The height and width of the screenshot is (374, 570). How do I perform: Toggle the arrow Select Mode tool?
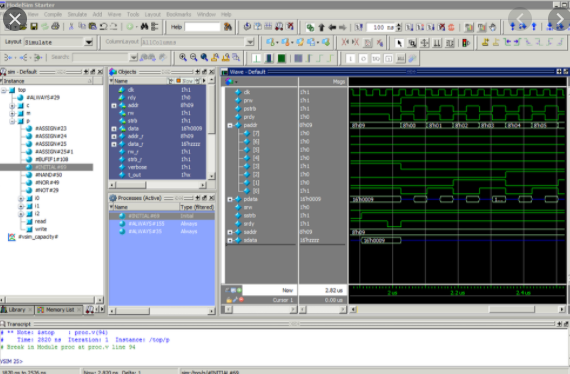click(x=400, y=43)
